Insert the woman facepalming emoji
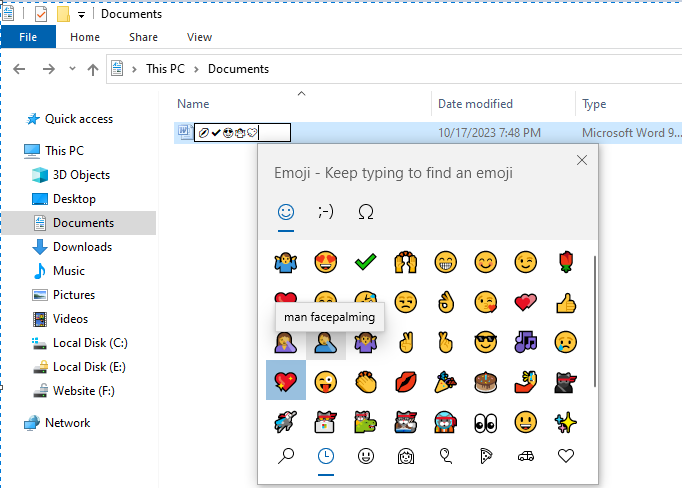Image resolution: width=682 pixels, height=488 pixels. tap(286, 343)
